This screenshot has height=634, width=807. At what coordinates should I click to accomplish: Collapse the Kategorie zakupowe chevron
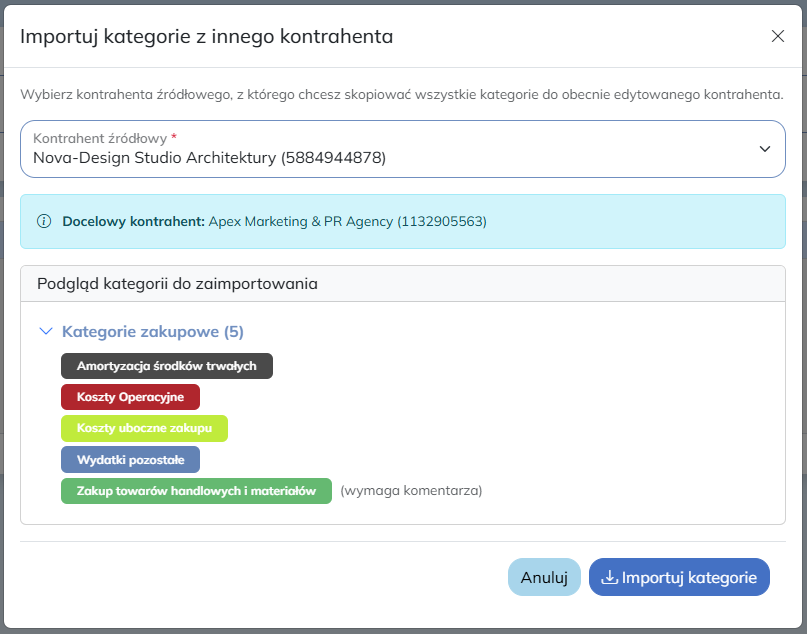click(x=44, y=331)
